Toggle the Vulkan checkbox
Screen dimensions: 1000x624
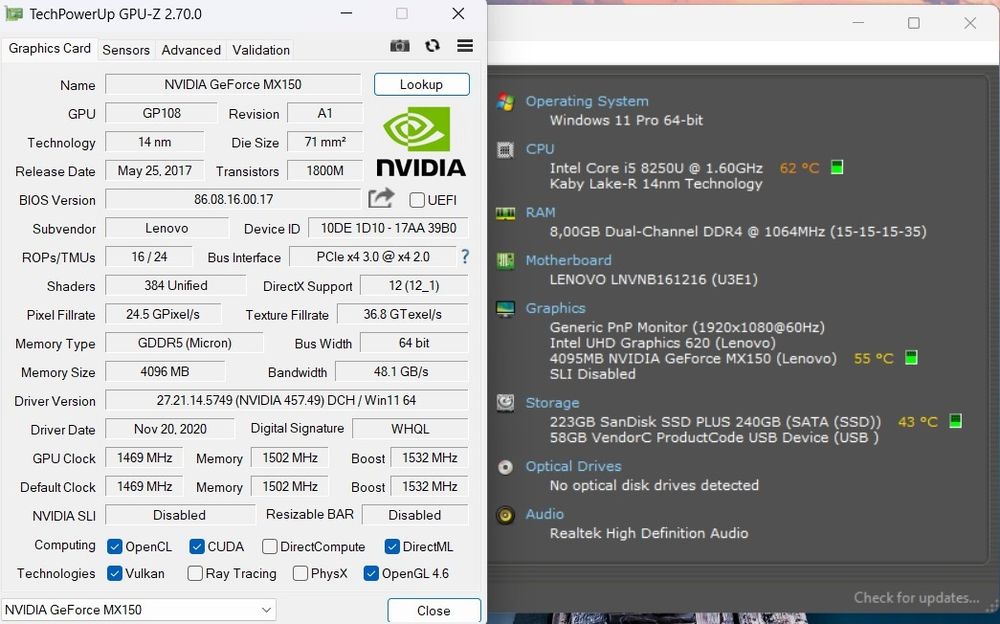tap(115, 574)
